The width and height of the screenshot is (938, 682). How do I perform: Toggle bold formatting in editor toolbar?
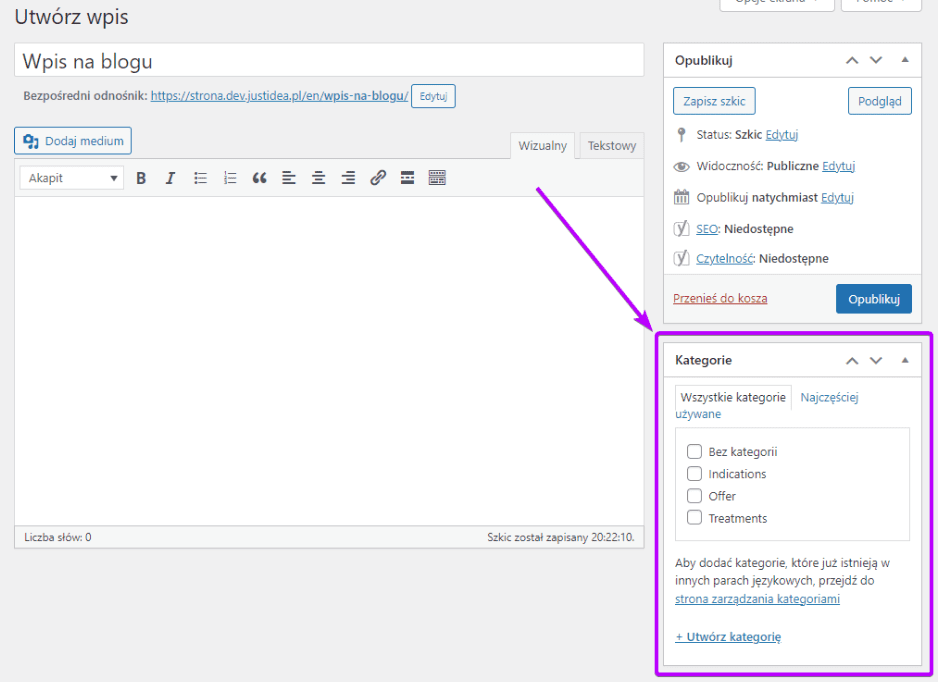(x=141, y=178)
